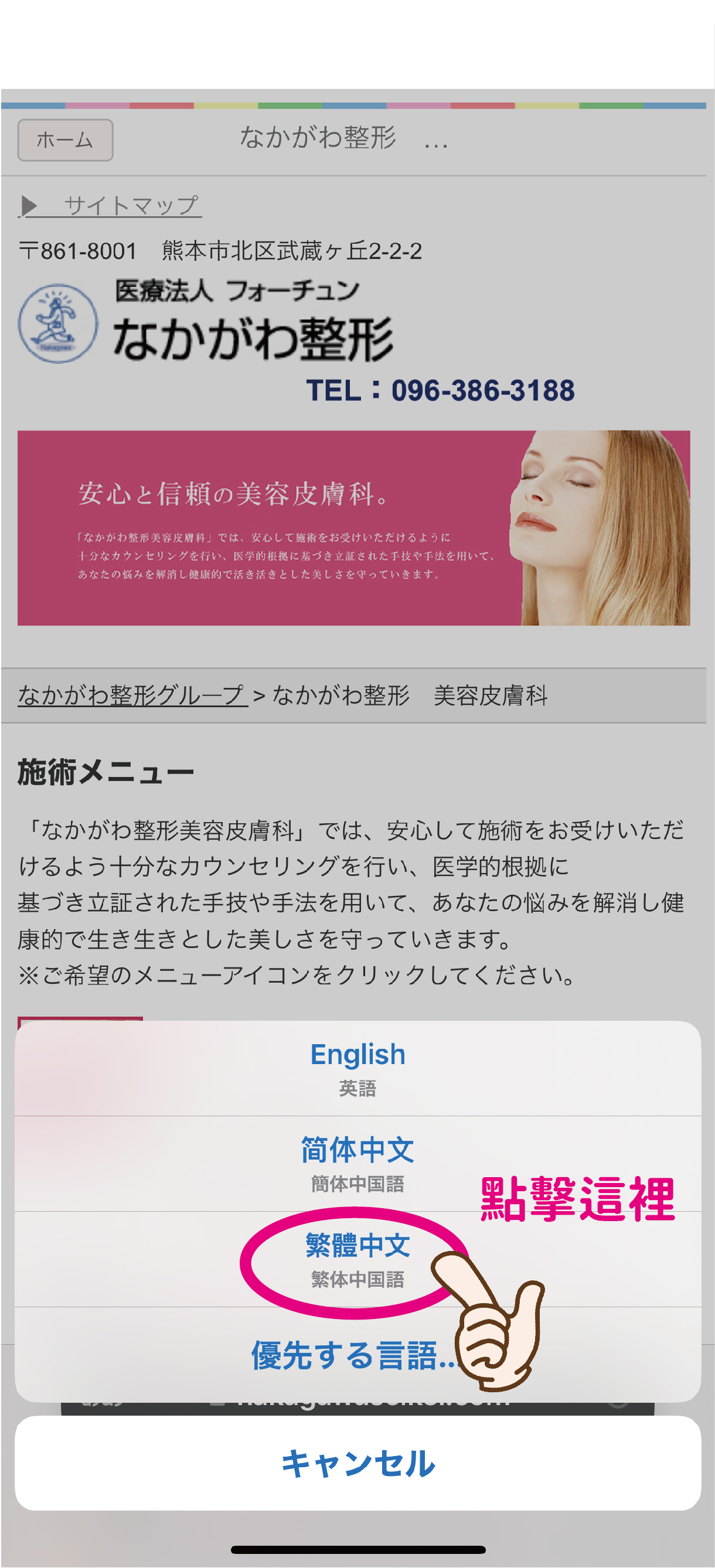Tap the なかがわ整形 page title text
Viewport: 715px width, 1568px height.
point(317,138)
